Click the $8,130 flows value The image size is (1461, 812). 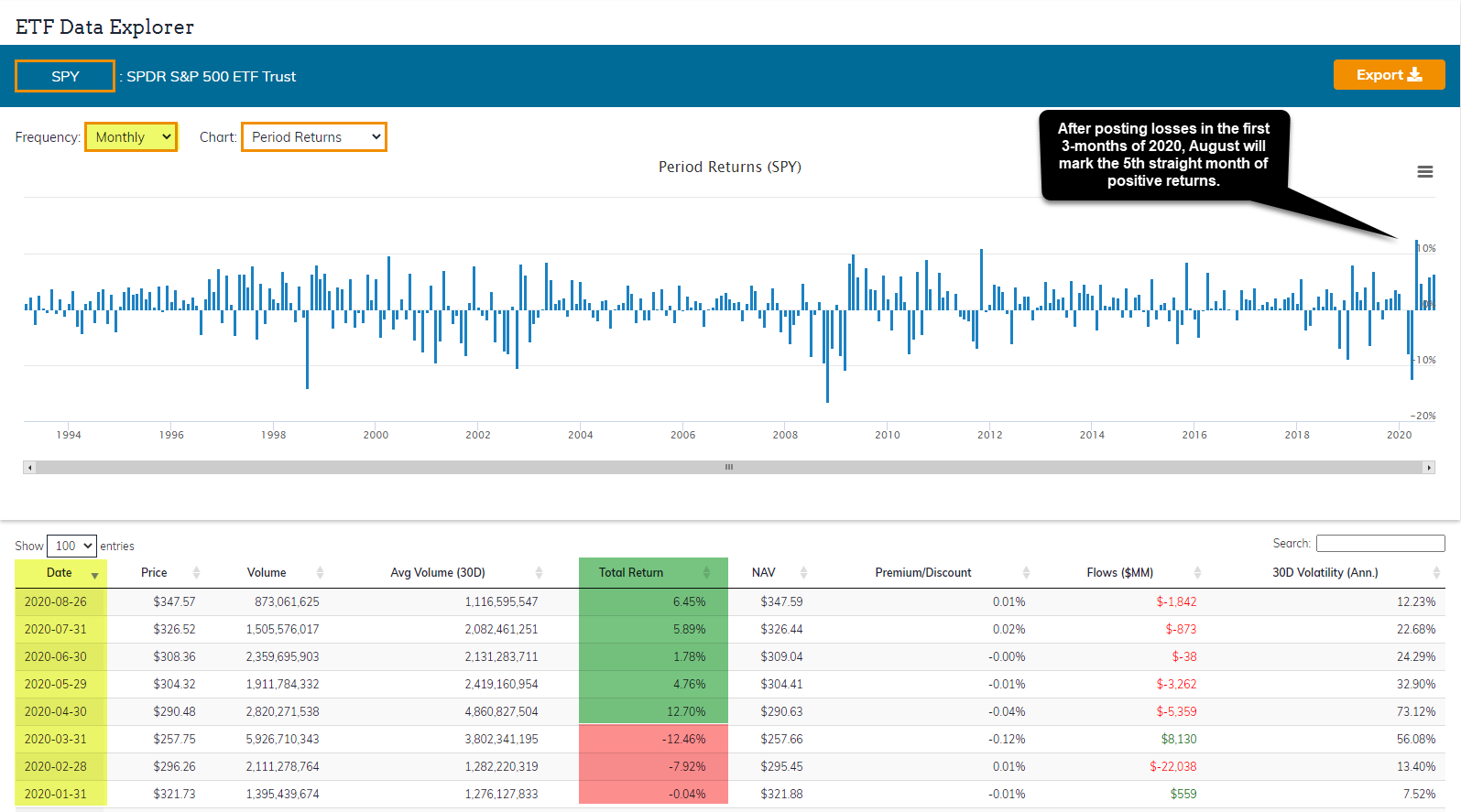tap(1179, 739)
